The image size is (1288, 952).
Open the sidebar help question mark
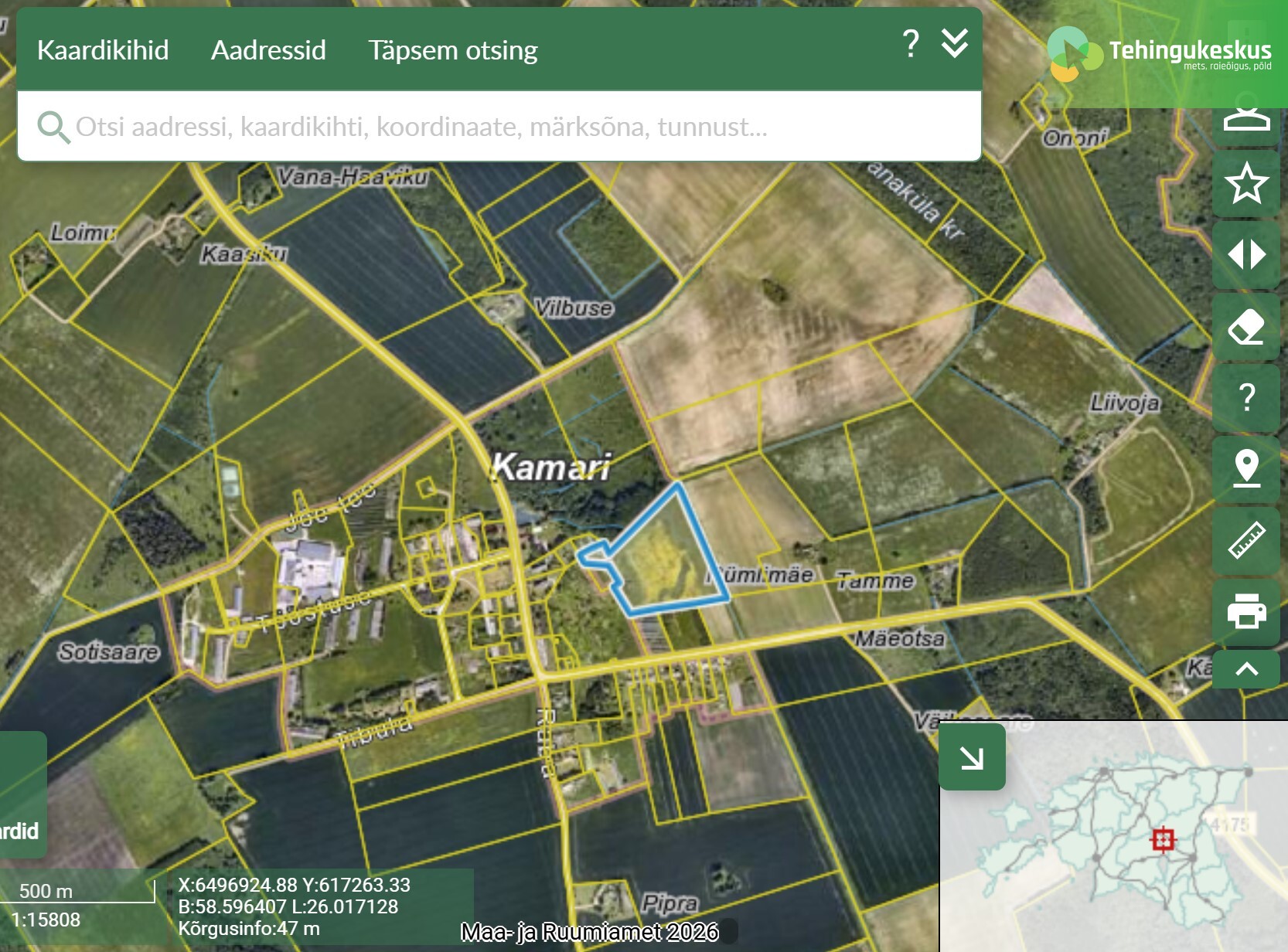[1246, 398]
